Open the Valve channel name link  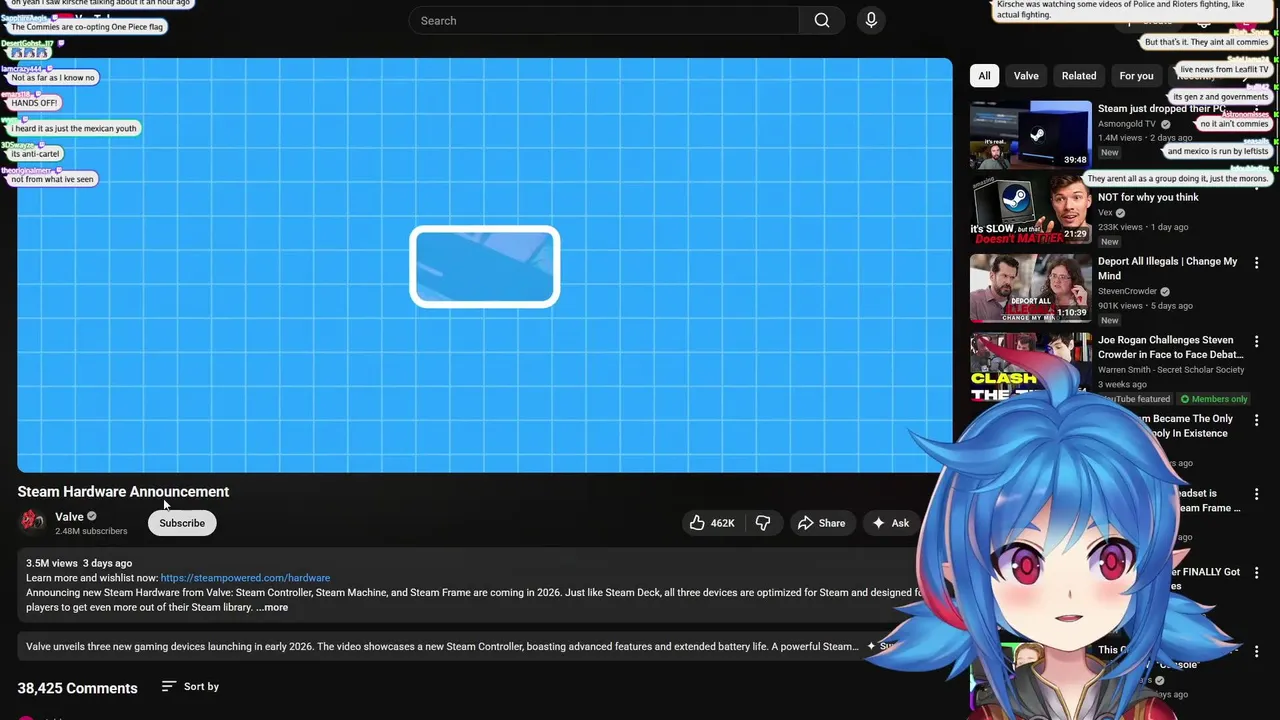[69, 517]
